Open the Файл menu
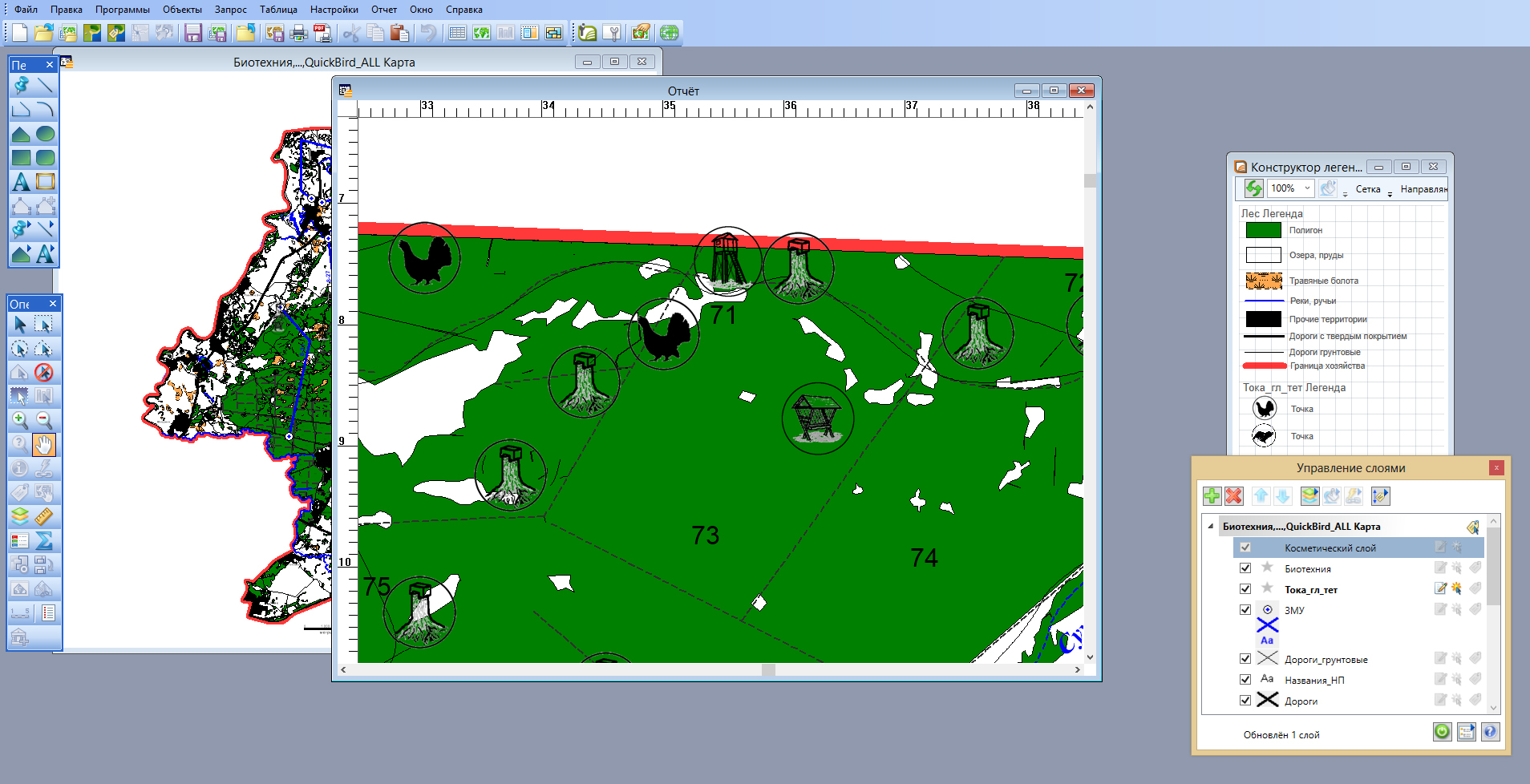The height and width of the screenshot is (784, 1530). (26, 10)
